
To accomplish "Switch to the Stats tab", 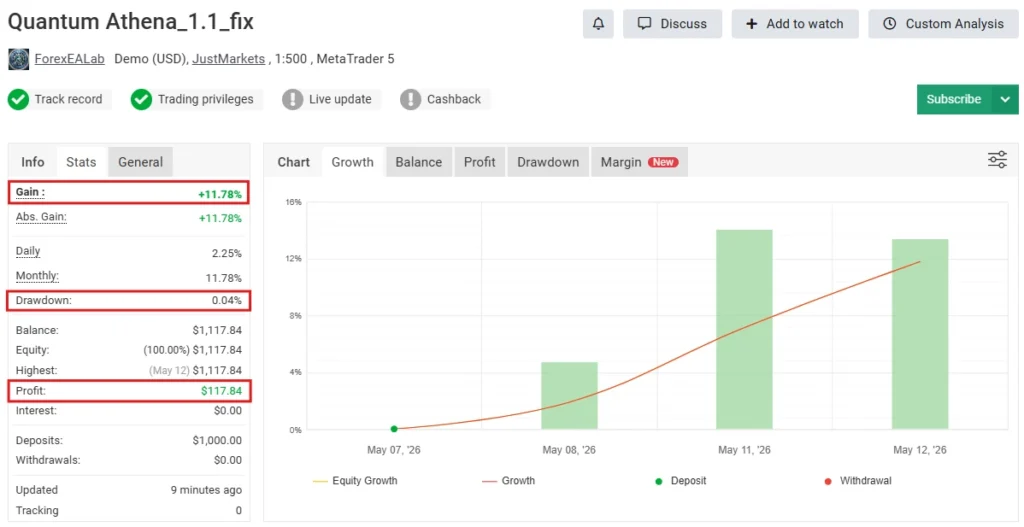I will [81, 162].
